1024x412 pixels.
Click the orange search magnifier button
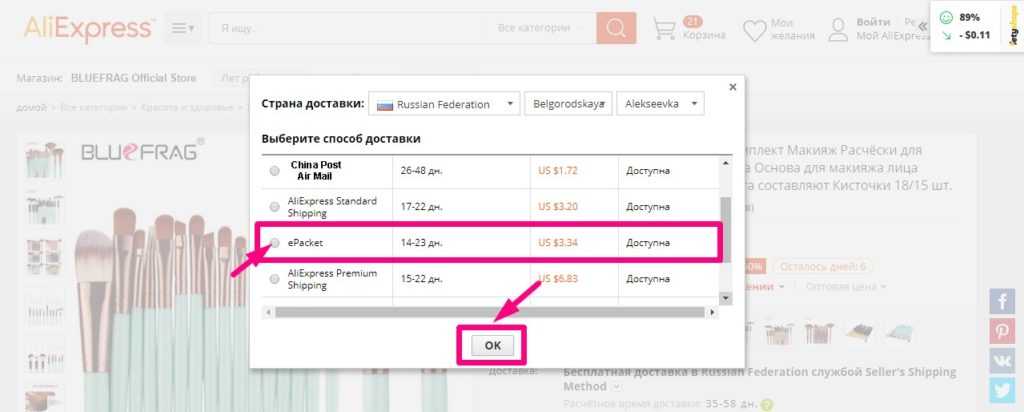[616, 28]
